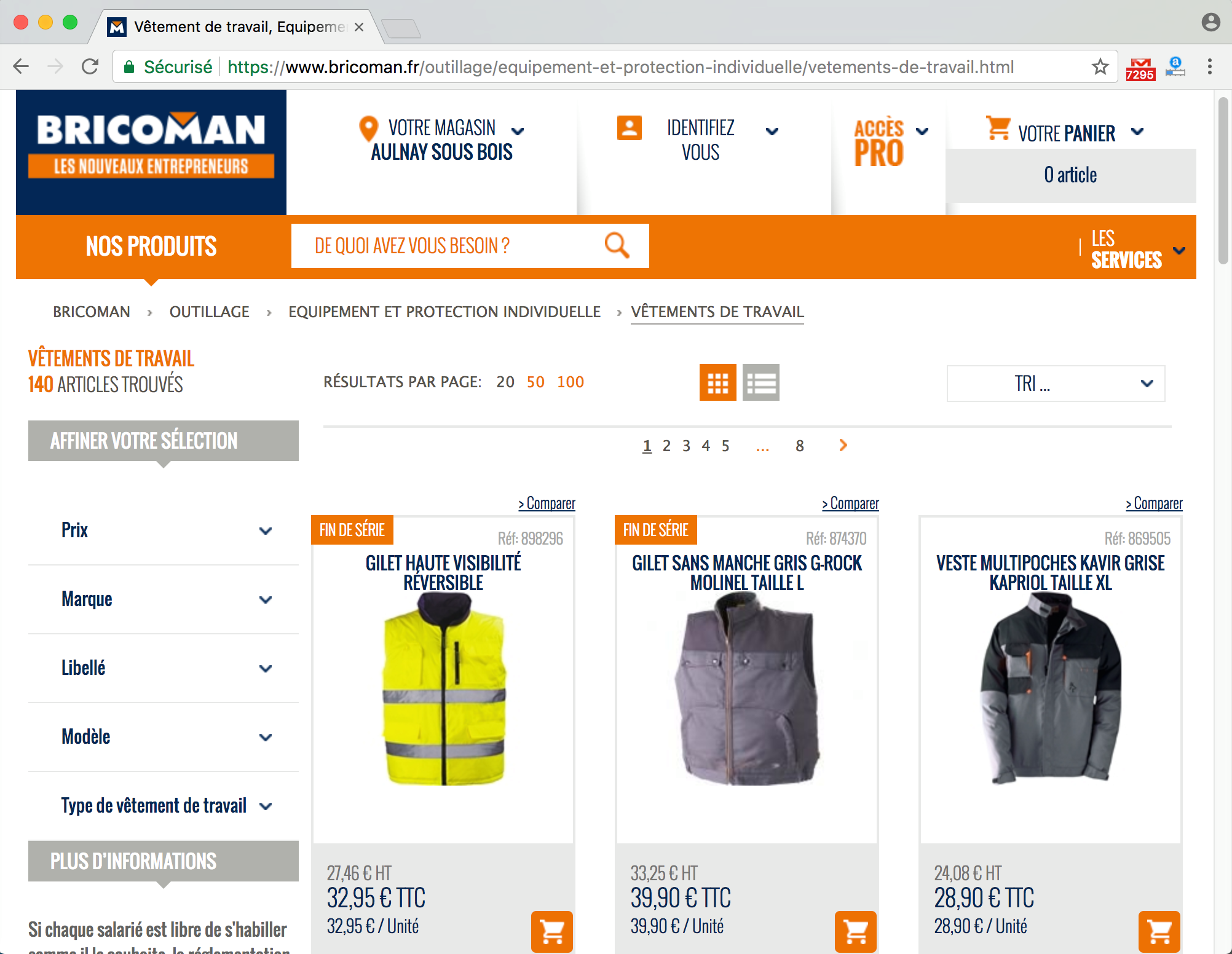The width and height of the screenshot is (1232, 954).
Task: Expand the Votre Panier dropdown
Action: pyautogui.click(x=1137, y=131)
